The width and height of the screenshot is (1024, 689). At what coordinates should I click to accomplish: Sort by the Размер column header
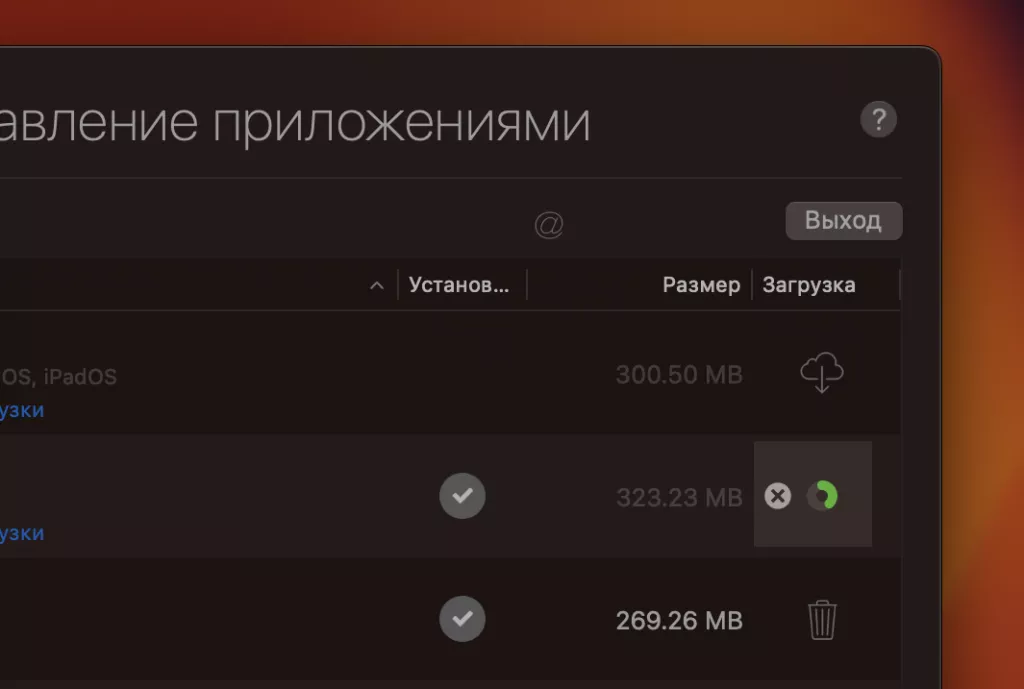coord(701,285)
